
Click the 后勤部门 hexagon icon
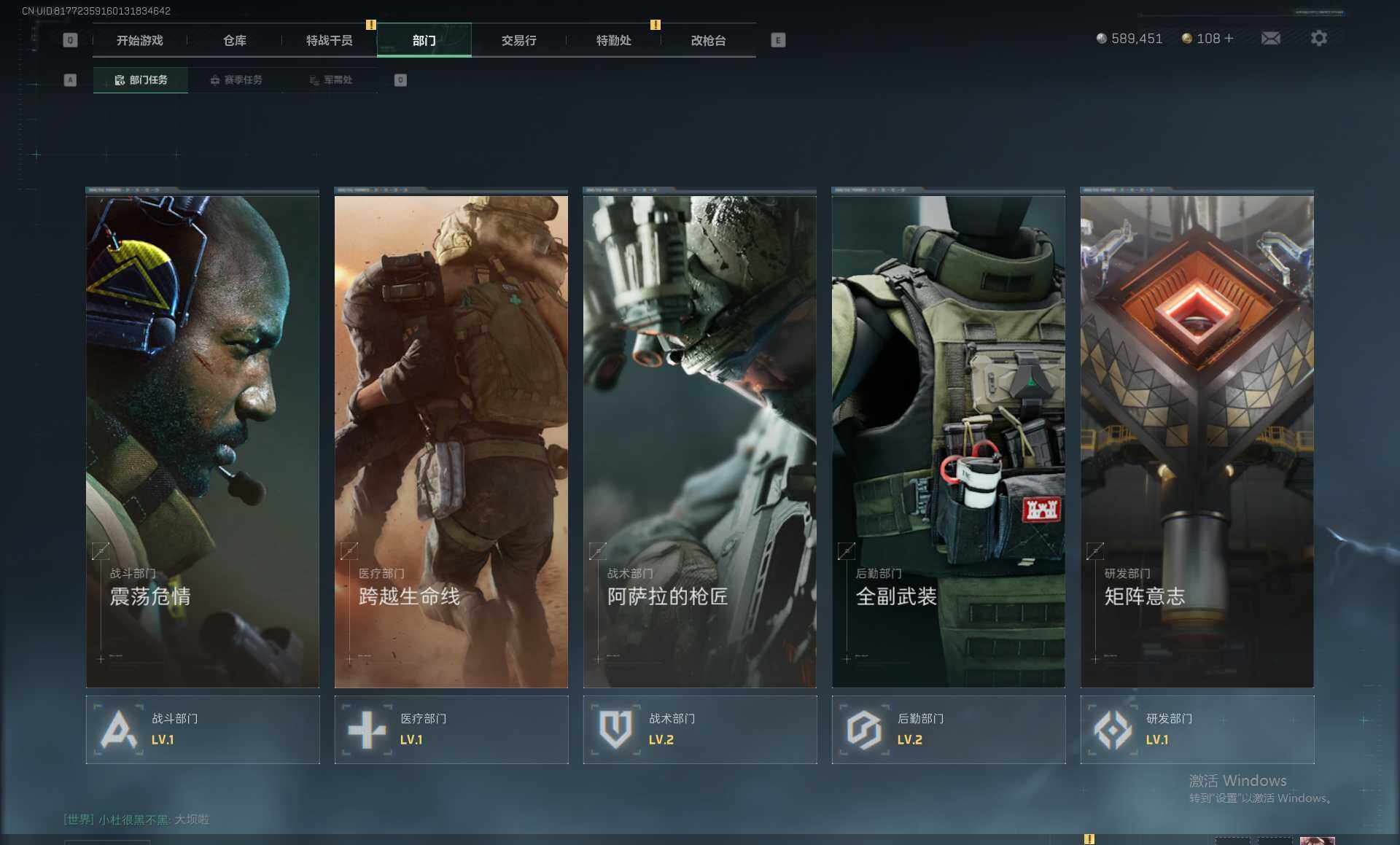click(864, 729)
